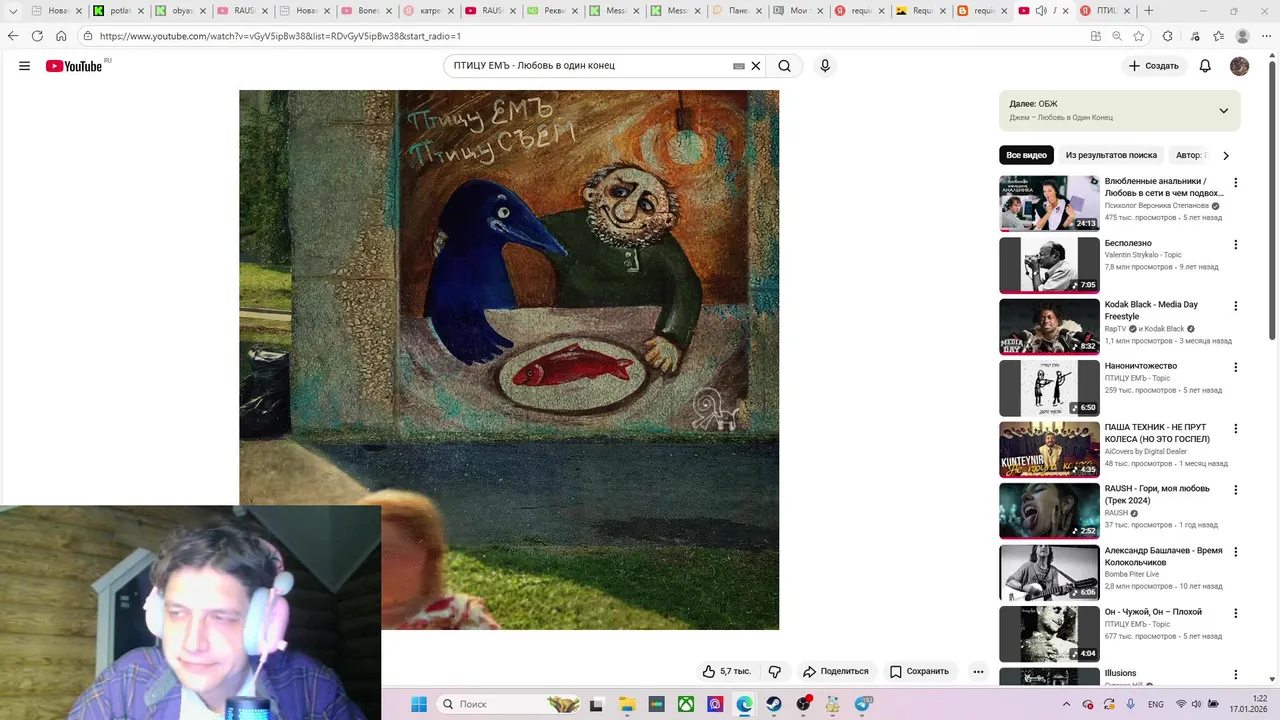
Task: Open options for Kodak Black Media Day video
Action: (x=1235, y=306)
